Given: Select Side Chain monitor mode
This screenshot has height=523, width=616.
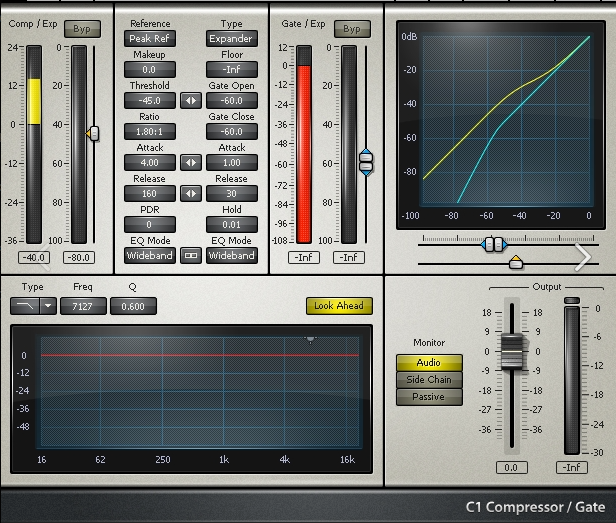Looking at the screenshot, I should coord(429,380).
